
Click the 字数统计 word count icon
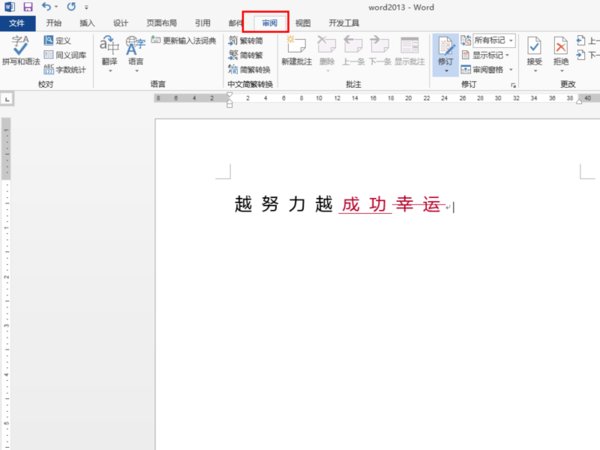point(49,69)
